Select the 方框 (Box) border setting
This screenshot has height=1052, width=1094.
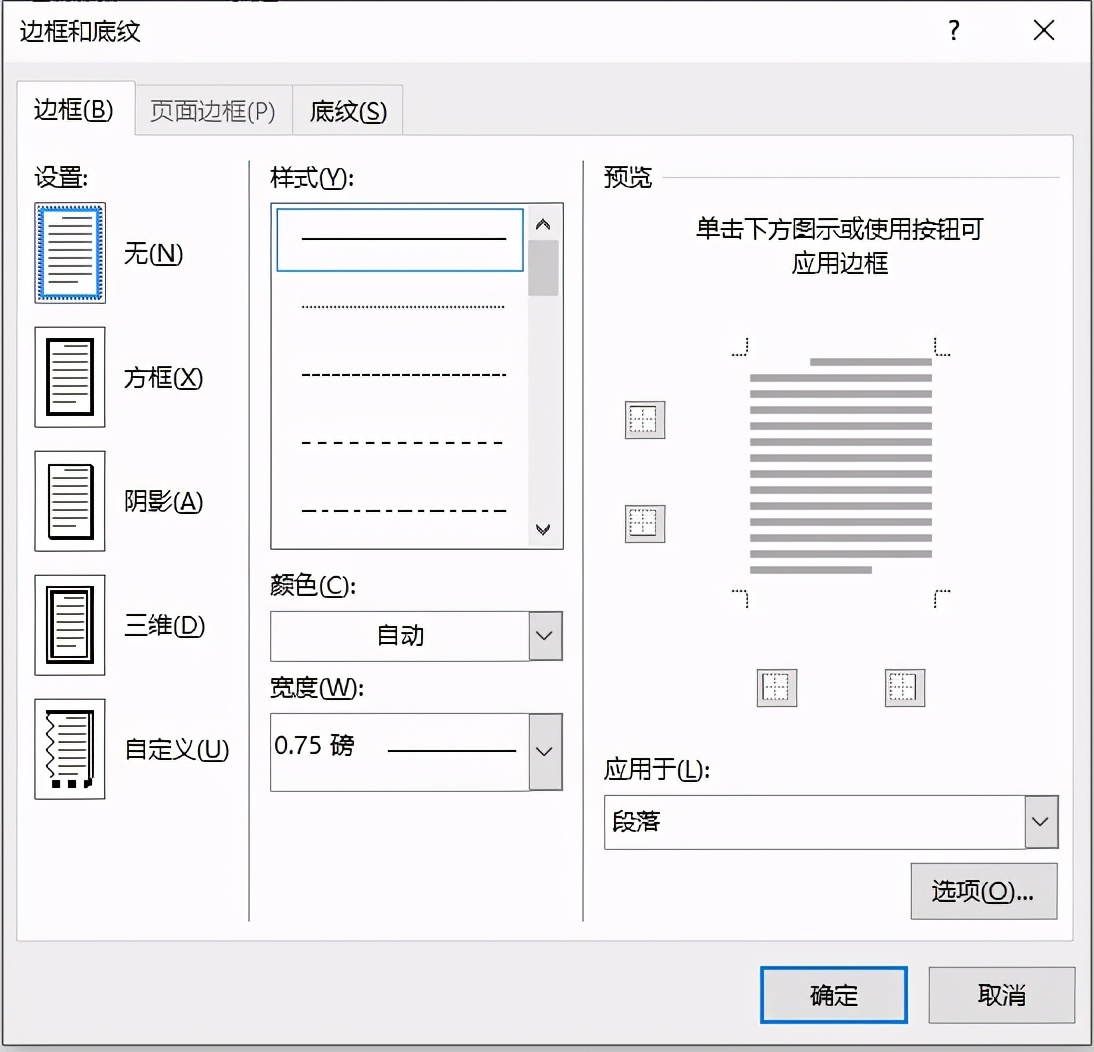coord(69,378)
